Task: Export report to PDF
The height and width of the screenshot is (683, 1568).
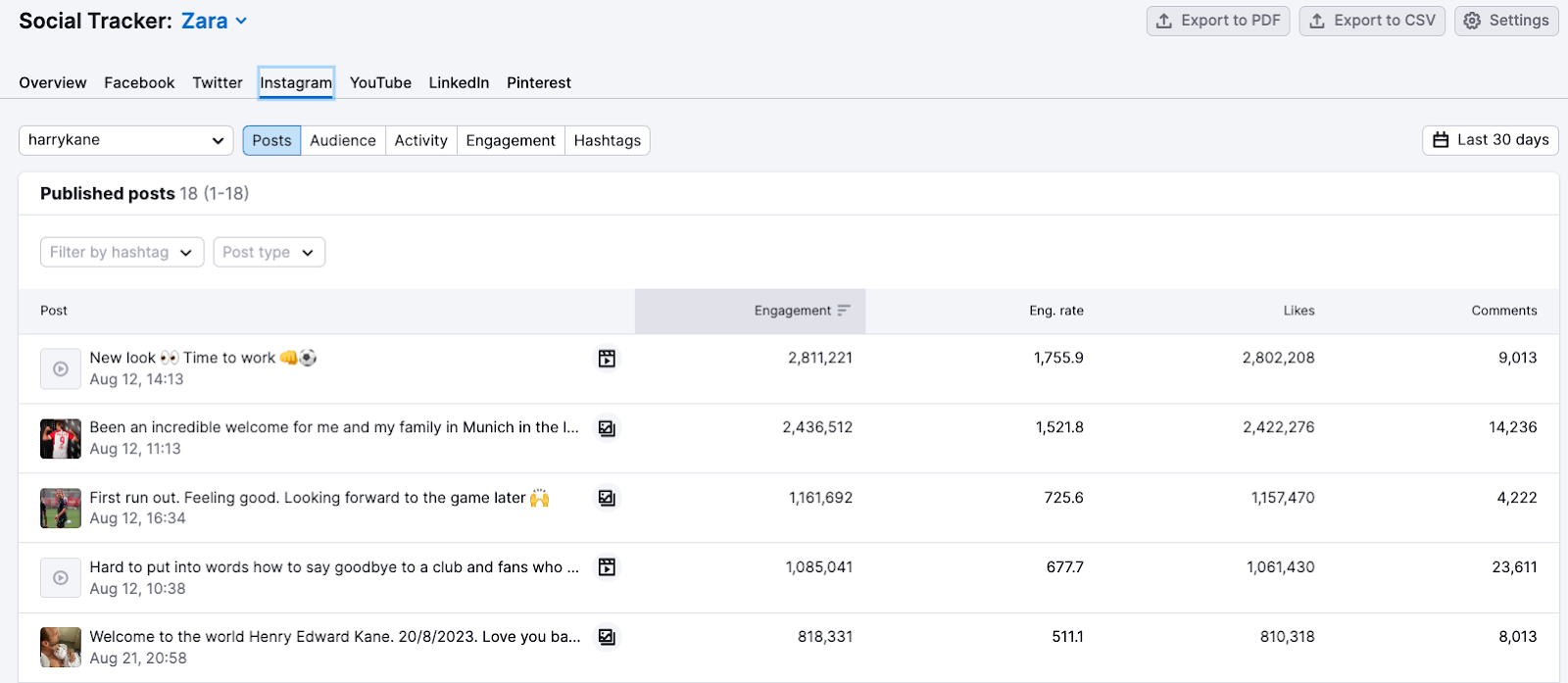Action: pos(1218,21)
